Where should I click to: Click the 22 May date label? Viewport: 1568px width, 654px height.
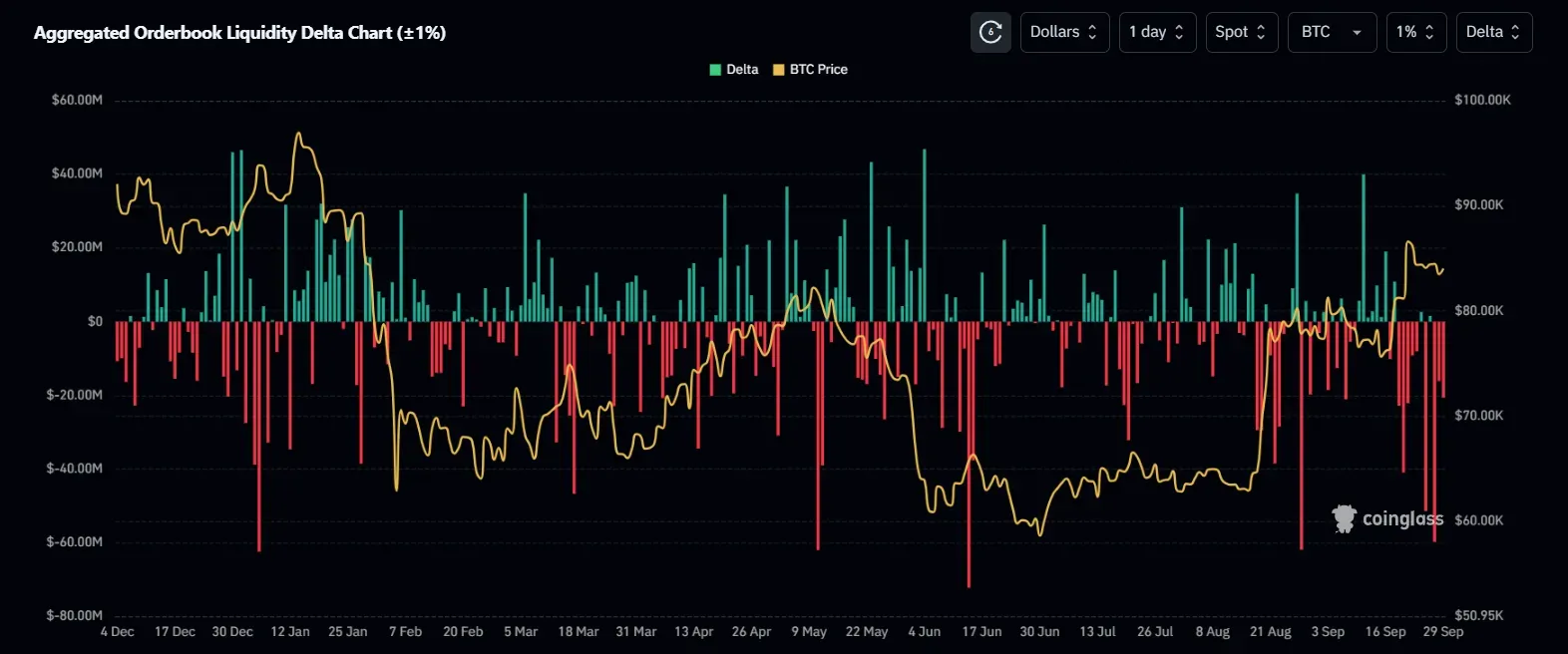coord(867,632)
